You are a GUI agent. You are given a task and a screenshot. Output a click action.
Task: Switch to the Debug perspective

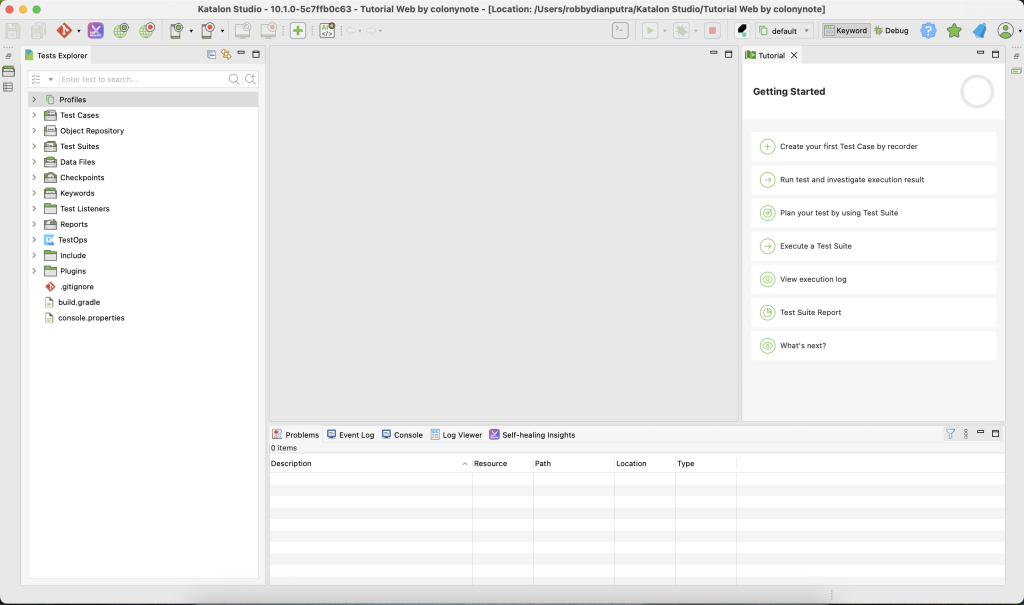pyautogui.click(x=891, y=31)
